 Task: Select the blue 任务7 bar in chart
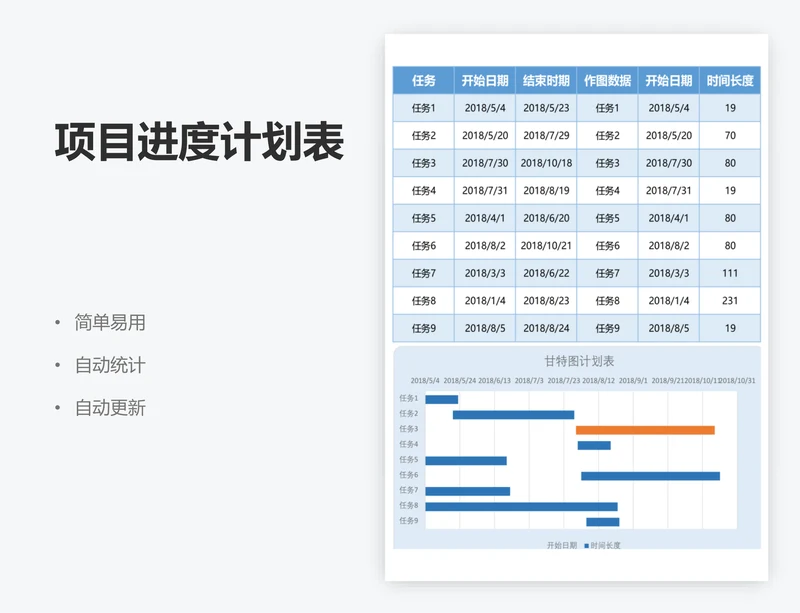point(467,492)
